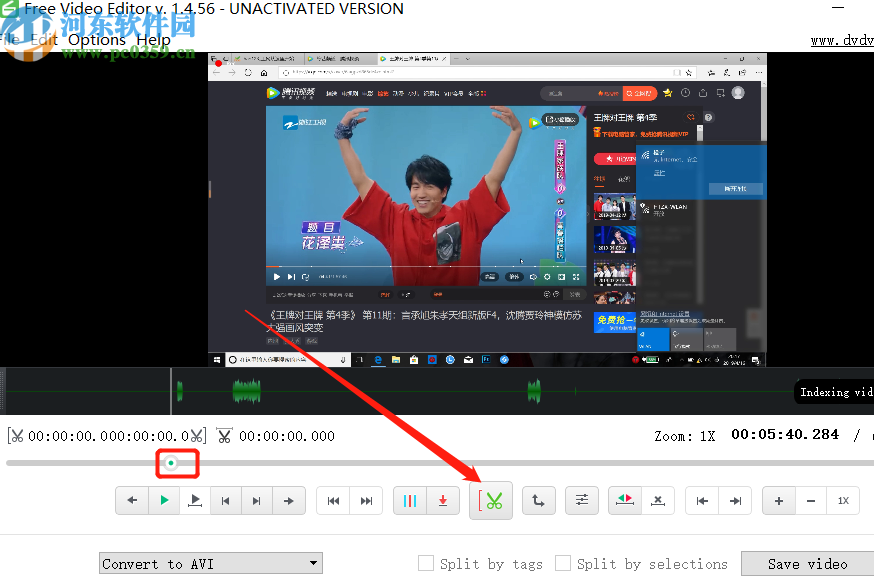The height and width of the screenshot is (577, 874).
Task: Open the settings sliders icon in the toolbar
Action: 582,500
